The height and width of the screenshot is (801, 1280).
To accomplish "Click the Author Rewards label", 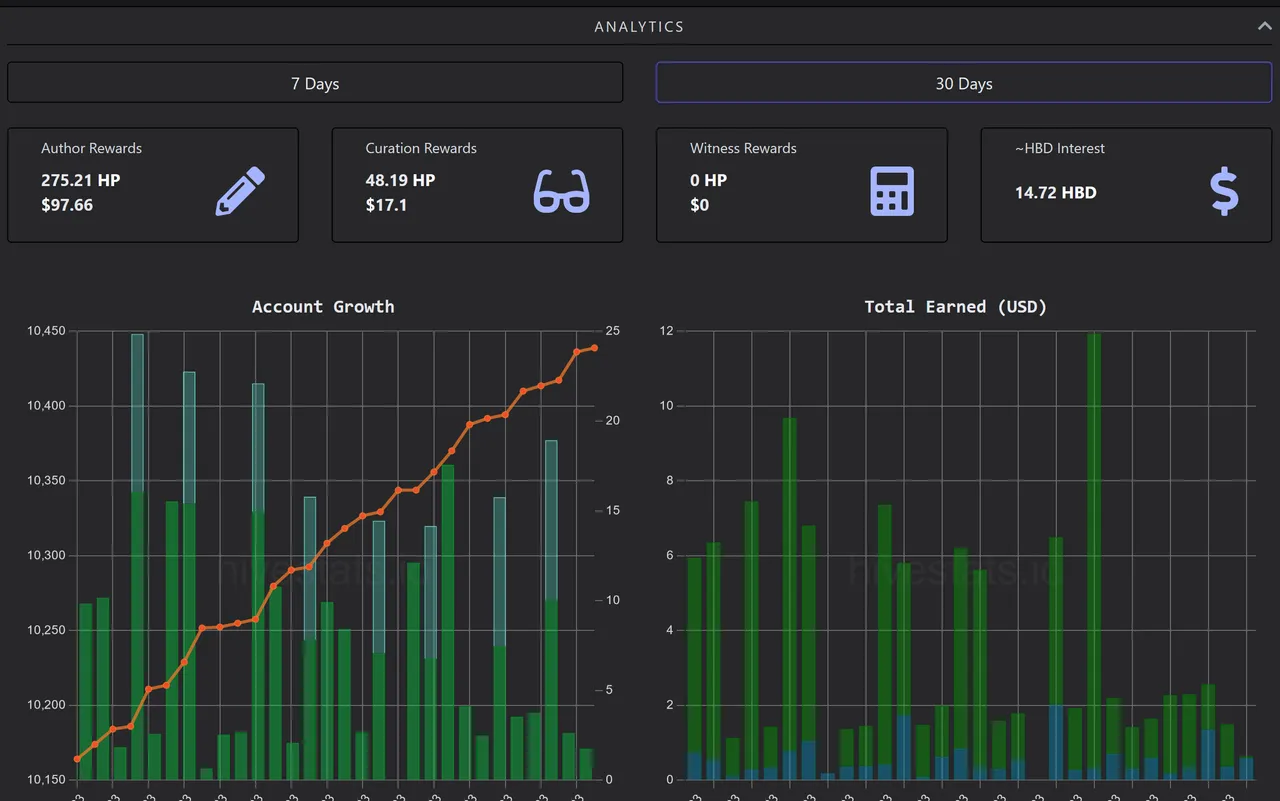I will click(91, 148).
